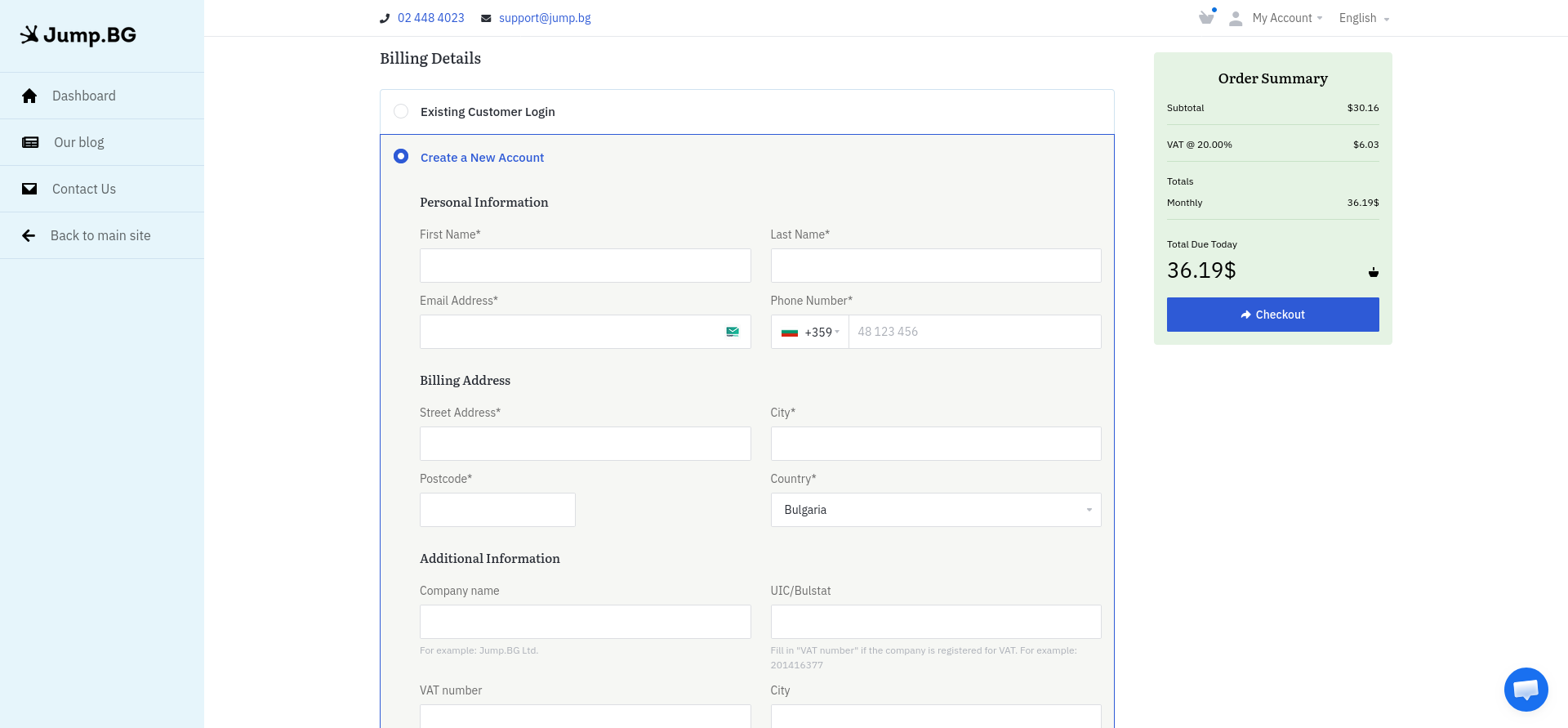Select Existing Customer Login radio button
The image size is (1568, 728).
coord(401,111)
